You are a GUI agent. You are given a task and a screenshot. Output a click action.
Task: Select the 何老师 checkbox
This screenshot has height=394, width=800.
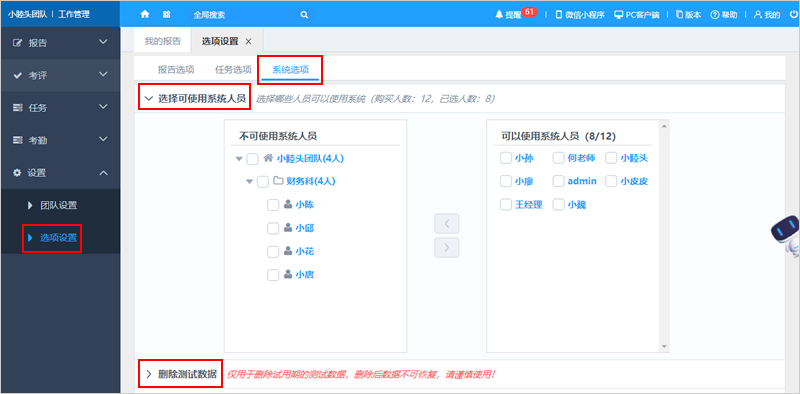(559, 158)
